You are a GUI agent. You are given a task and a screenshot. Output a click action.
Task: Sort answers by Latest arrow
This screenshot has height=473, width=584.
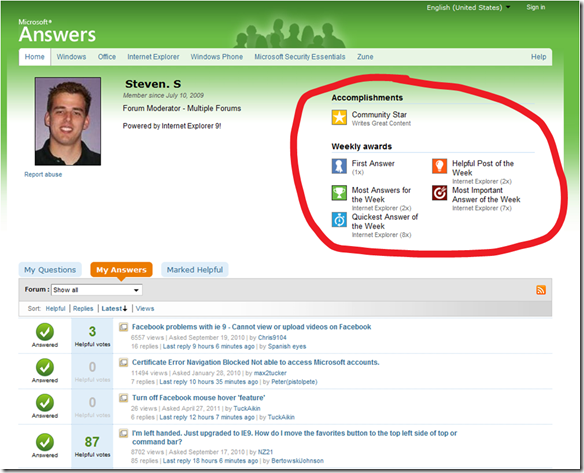(x=114, y=308)
